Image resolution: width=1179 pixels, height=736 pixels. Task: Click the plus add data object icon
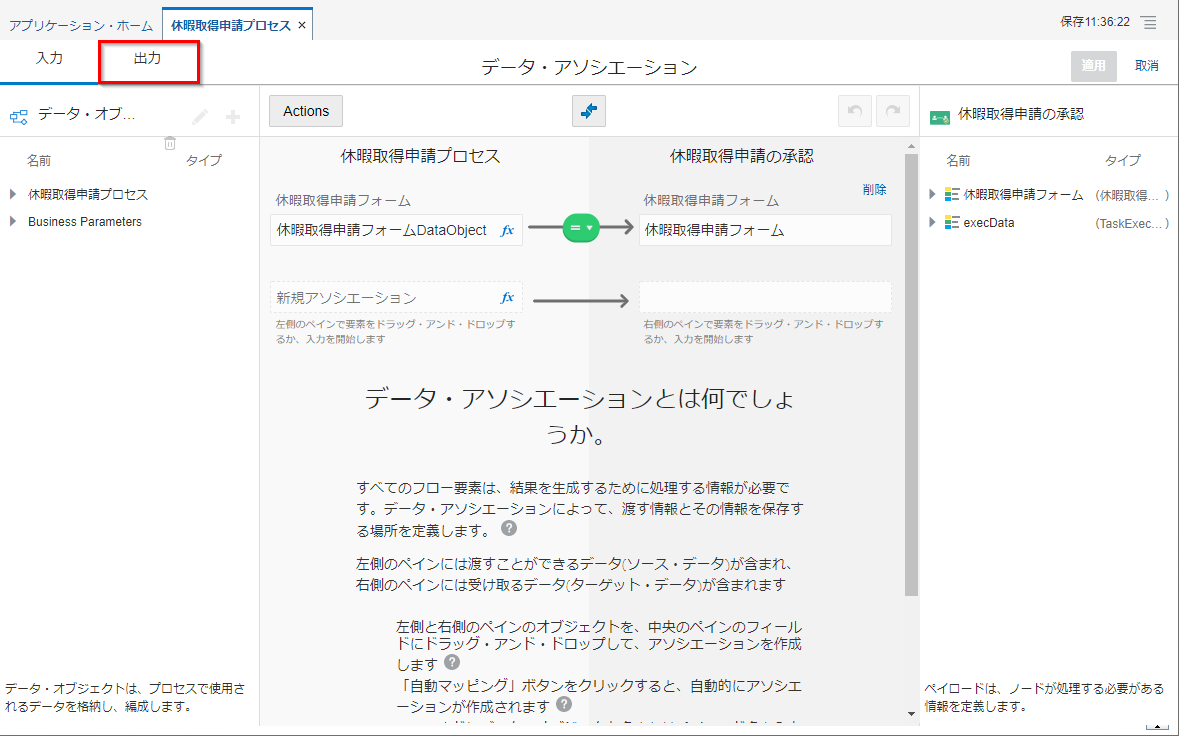233,117
